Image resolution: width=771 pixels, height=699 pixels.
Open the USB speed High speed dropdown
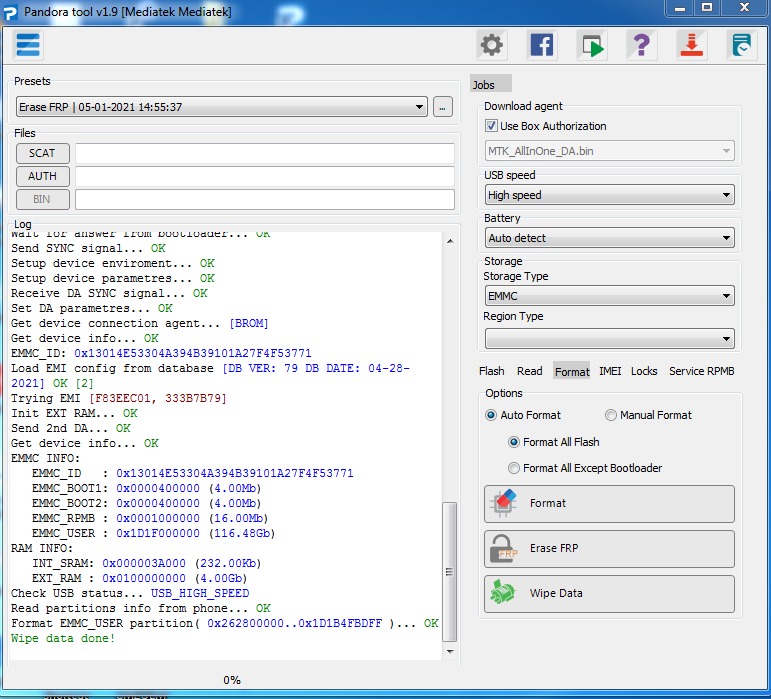click(609, 195)
